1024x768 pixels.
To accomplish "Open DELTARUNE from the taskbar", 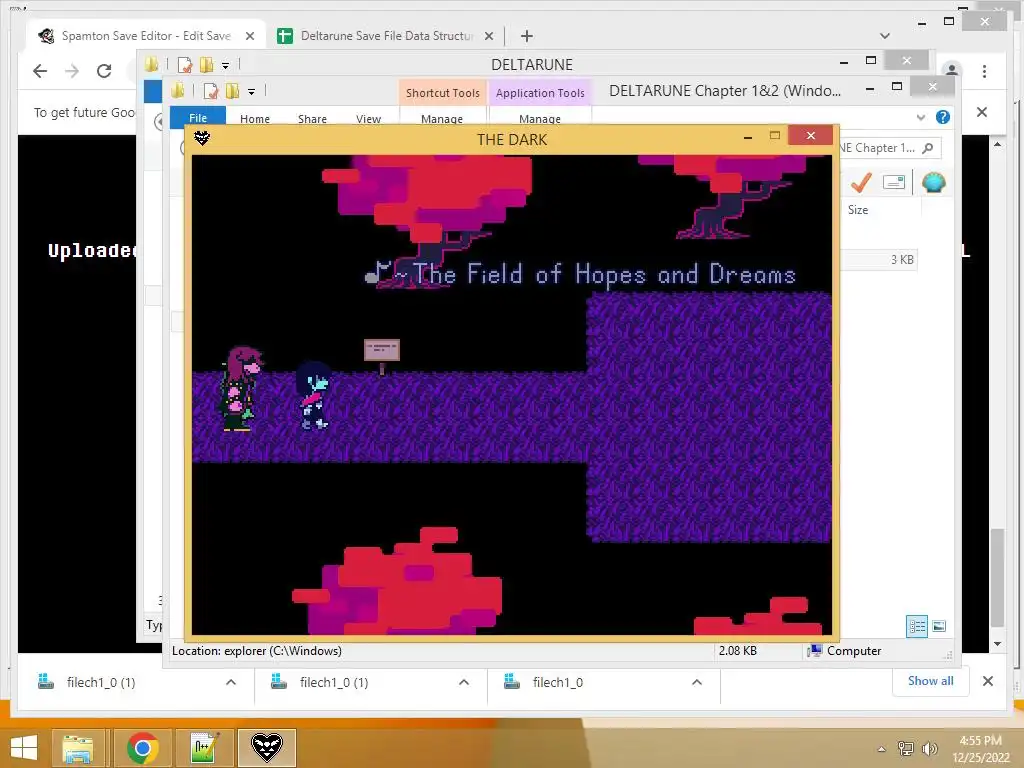I will click(266, 748).
